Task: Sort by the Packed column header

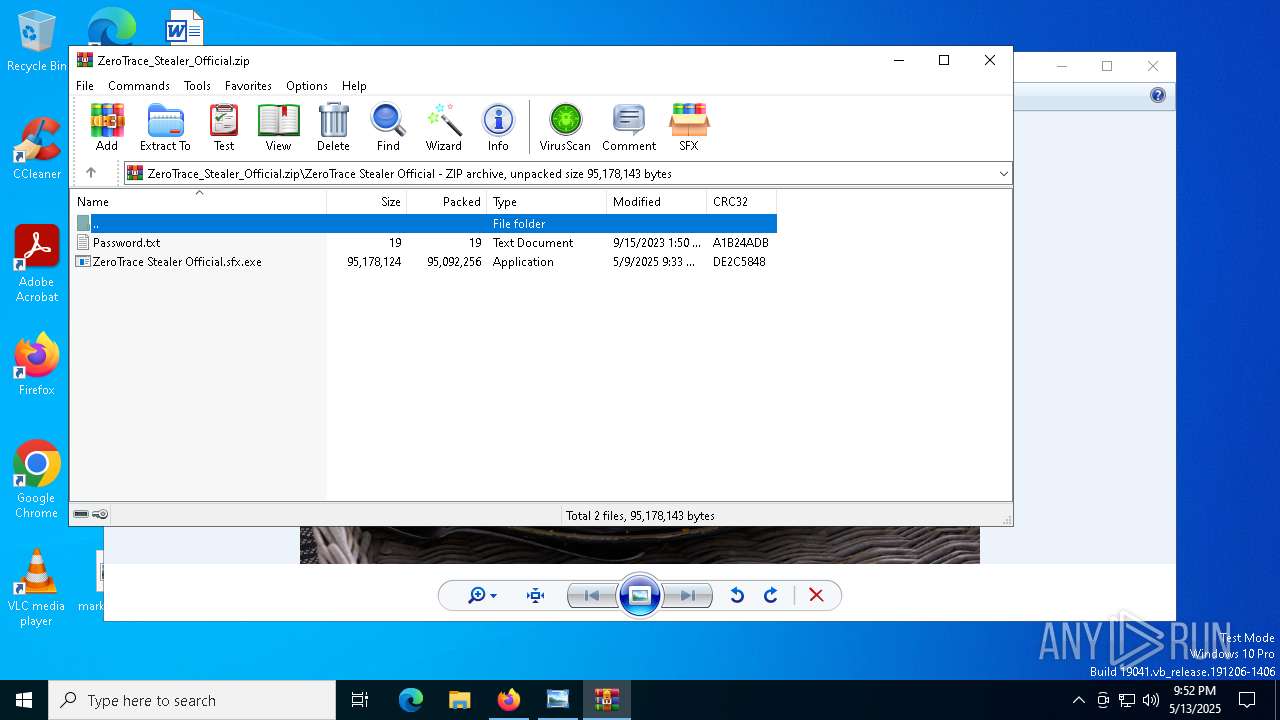Action: [x=447, y=202]
